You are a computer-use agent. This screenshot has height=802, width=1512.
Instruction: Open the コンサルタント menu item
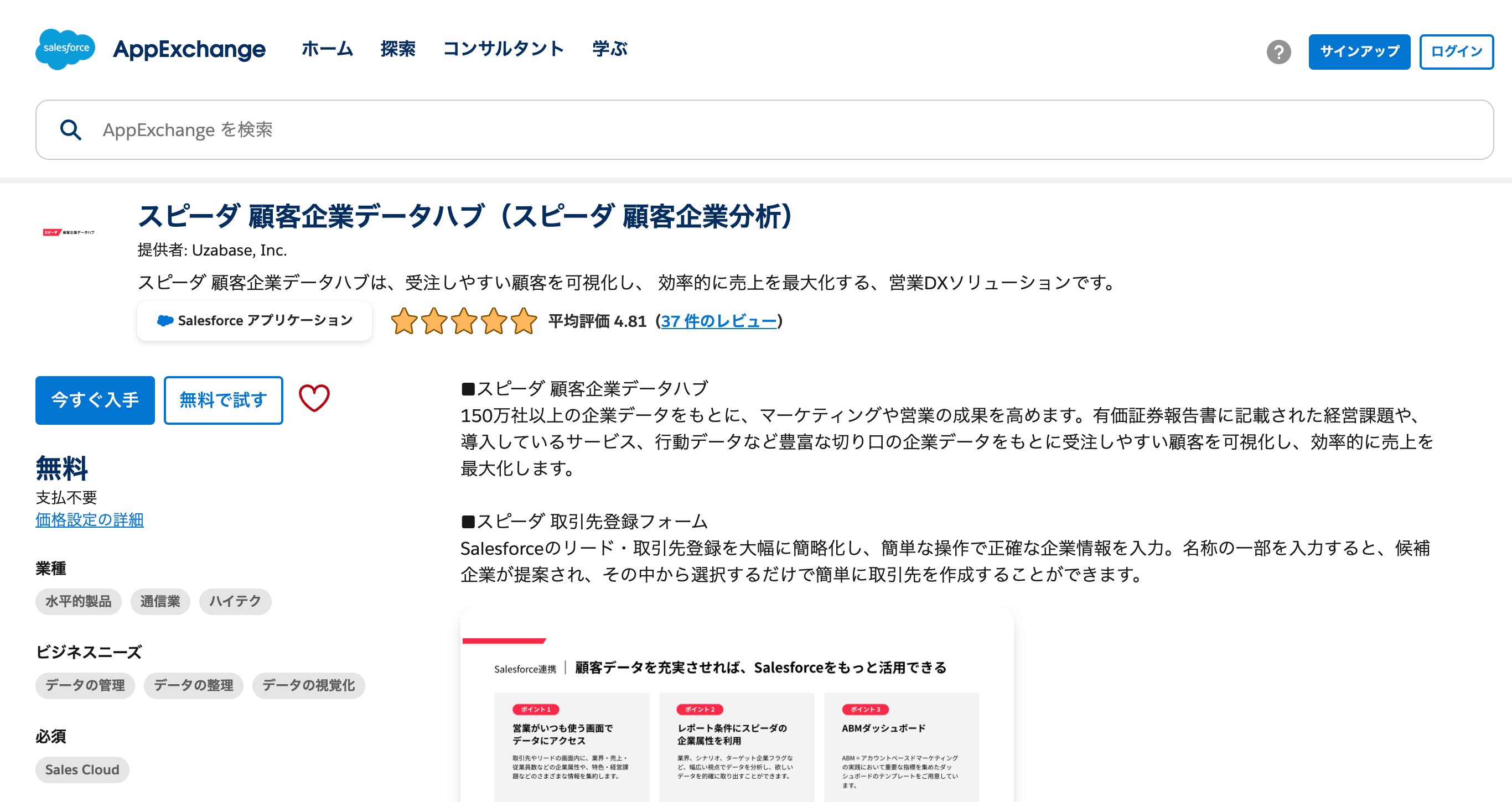pyautogui.click(x=503, y=49)
